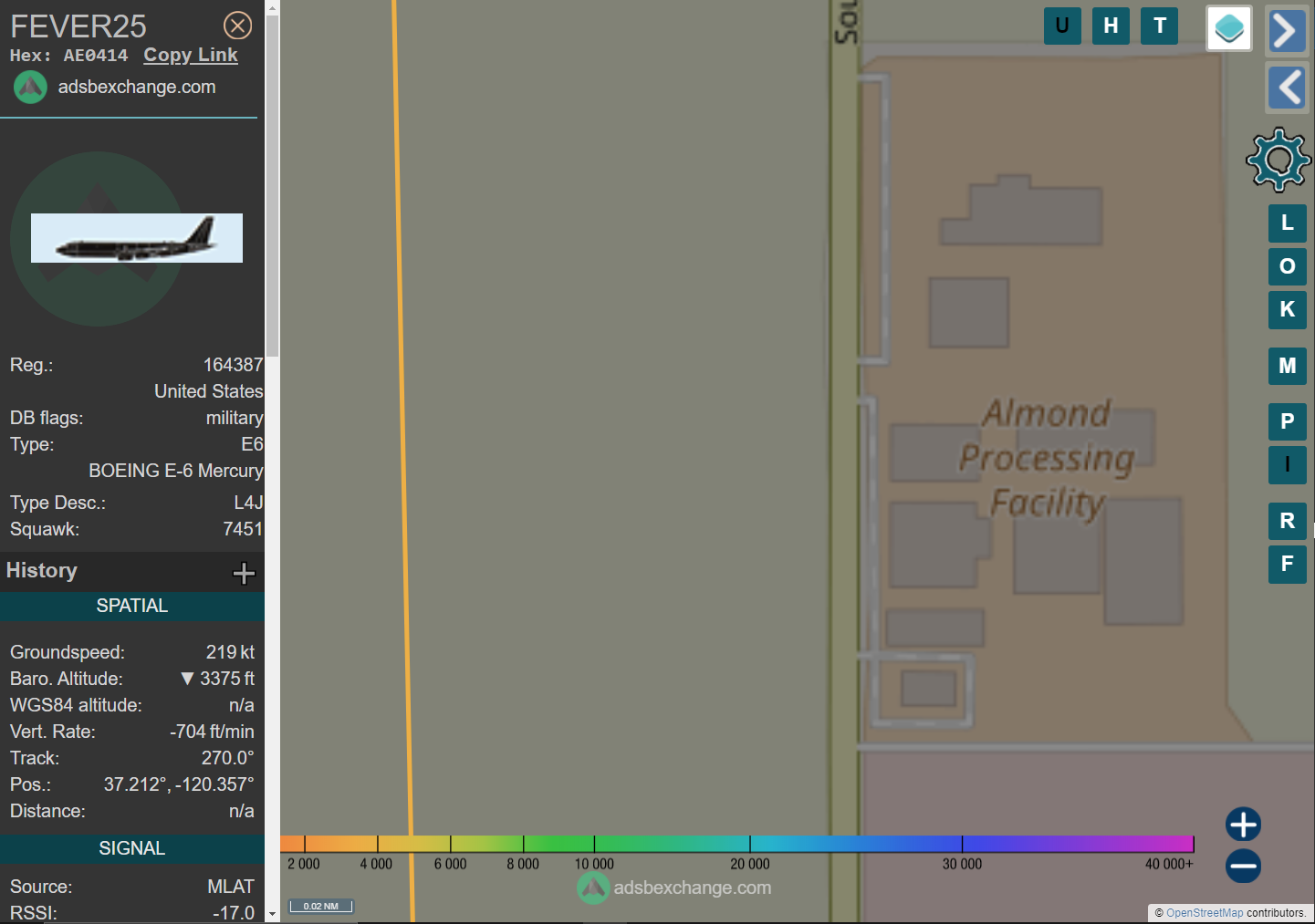The width and height of the screenshot is (1315, 924).
Task: Open map settings gear icon
Action: click(1278, 160)
